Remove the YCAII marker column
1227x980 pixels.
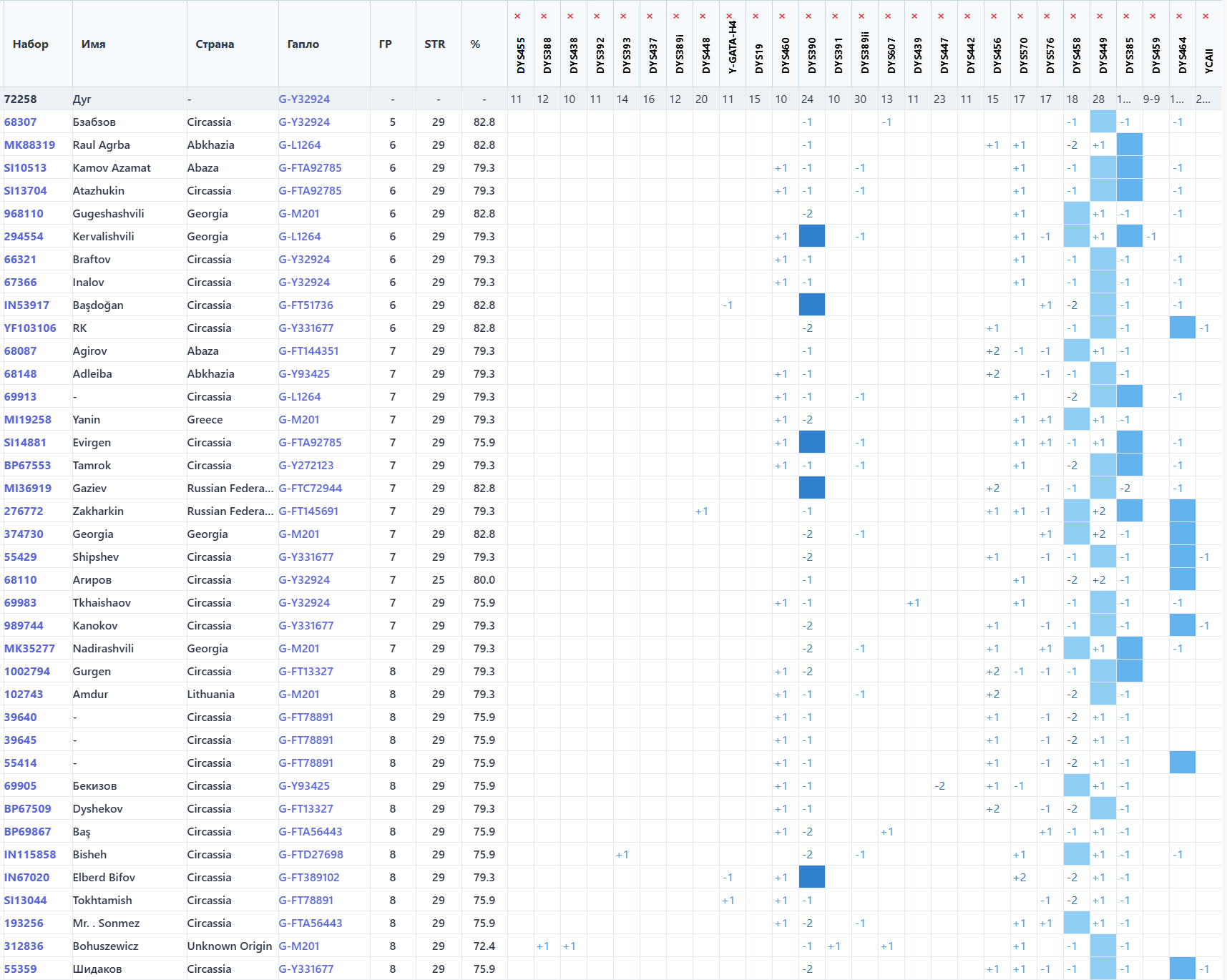1206,16
